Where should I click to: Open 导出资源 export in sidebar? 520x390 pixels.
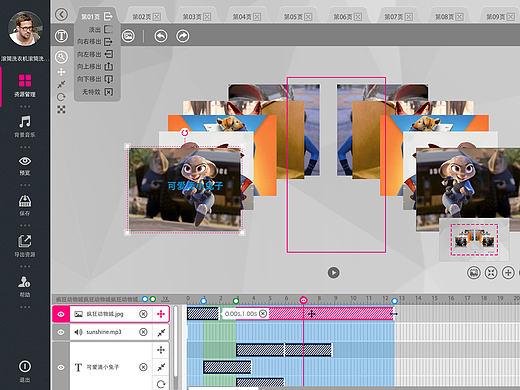click(25, 246)
